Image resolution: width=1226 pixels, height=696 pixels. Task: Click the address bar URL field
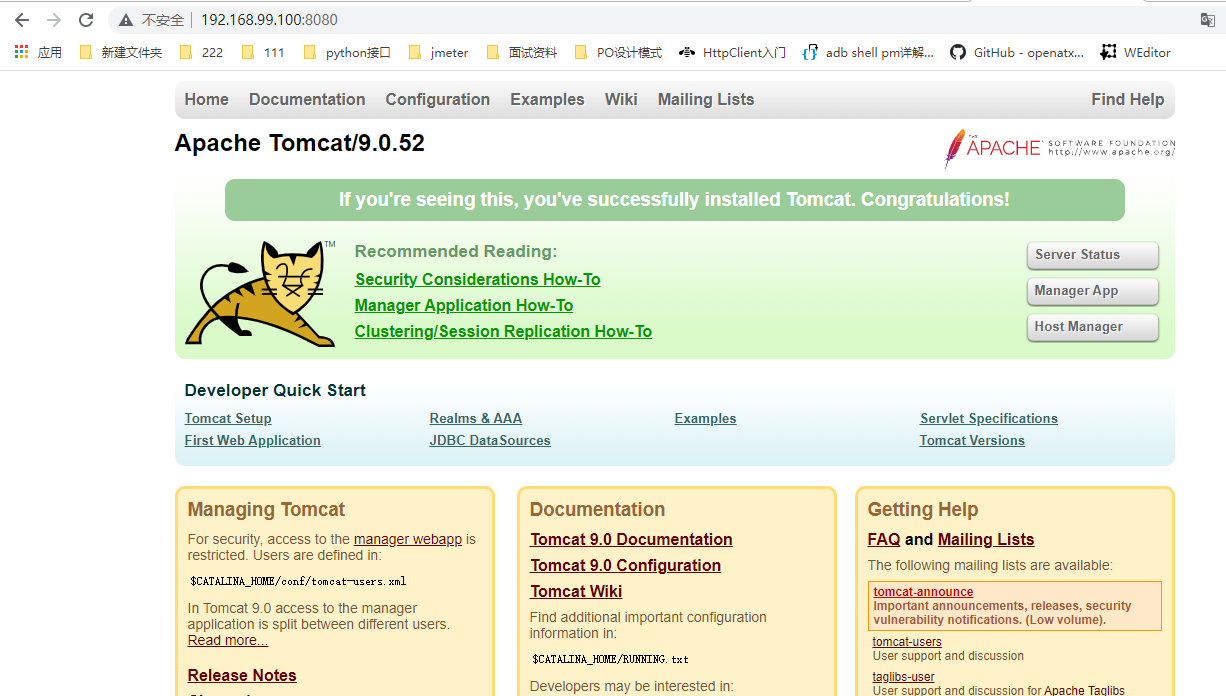(650, 20)
